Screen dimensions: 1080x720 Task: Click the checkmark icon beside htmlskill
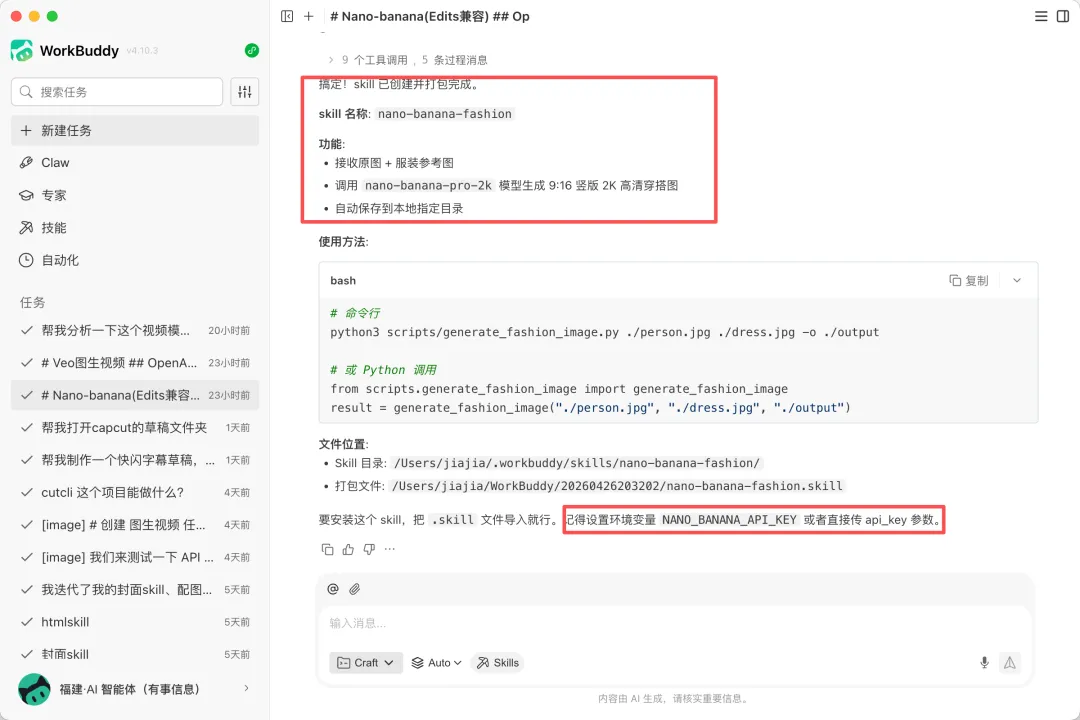[x=27, y=621]
